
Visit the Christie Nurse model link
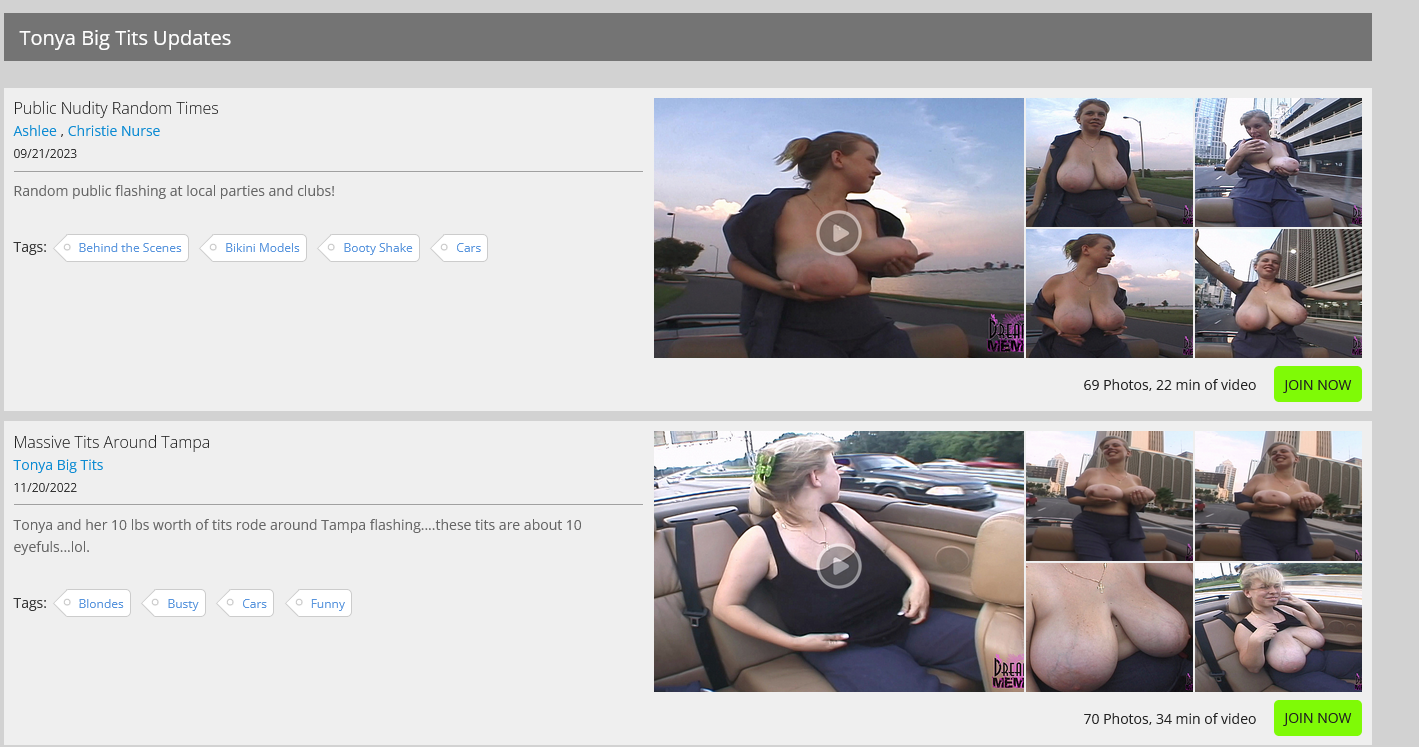pyautogui.click(x=114, y=131)
